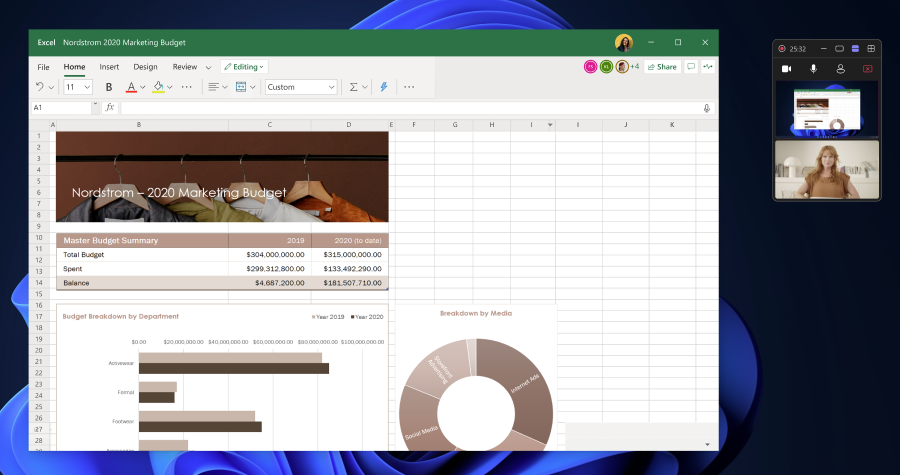
Task: Click the photo collaborator avatar
Action: 622,67
